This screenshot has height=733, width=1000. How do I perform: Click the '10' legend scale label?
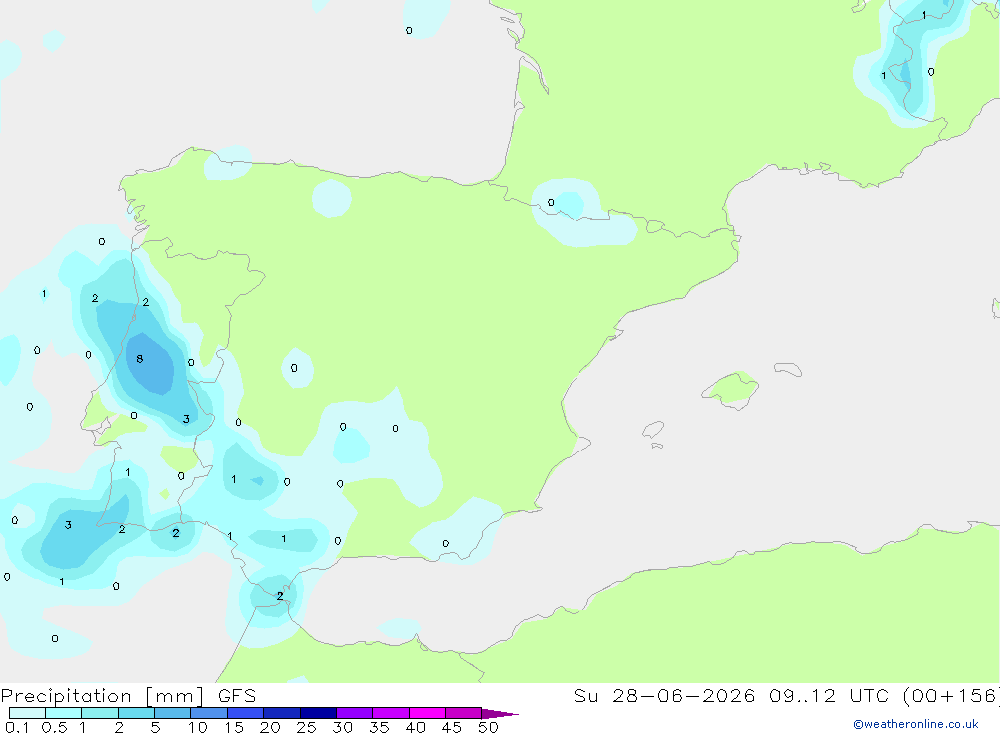tap(197, 727)
